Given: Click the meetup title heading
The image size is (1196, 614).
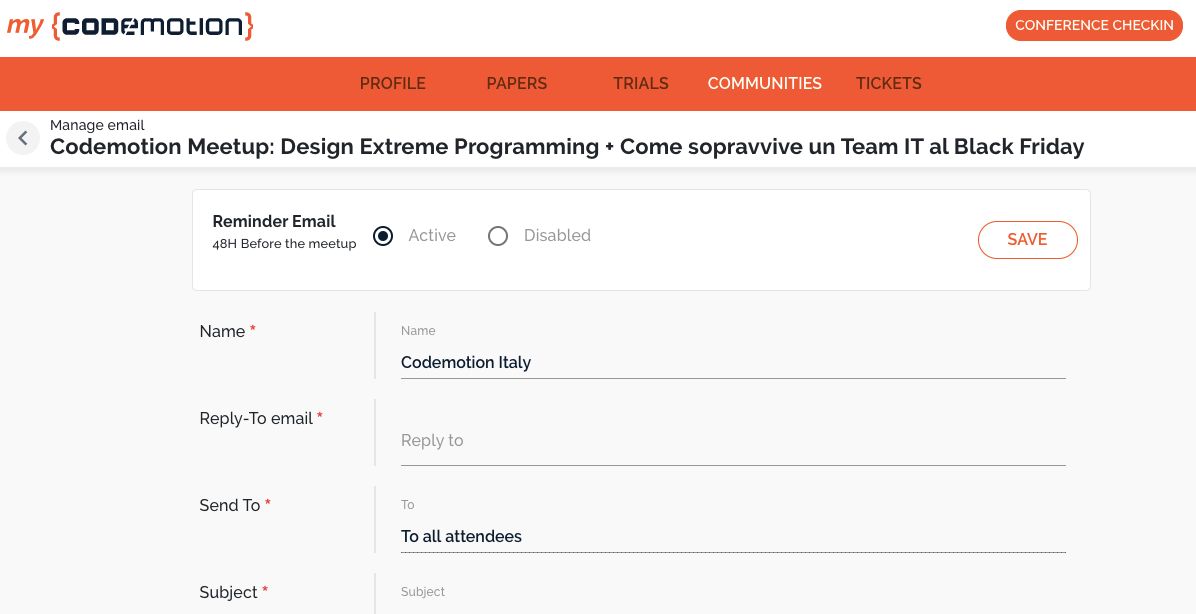Looking at the screenshot, I should (567, 146).
